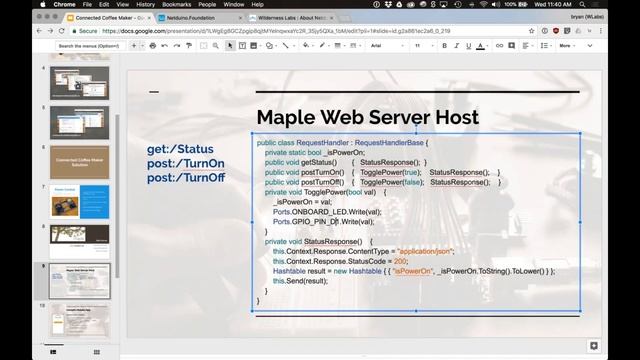The height and width of the screenshot is (360, 640).
Task: Click the Explore button in bottom-right corner
Action: 594,346
